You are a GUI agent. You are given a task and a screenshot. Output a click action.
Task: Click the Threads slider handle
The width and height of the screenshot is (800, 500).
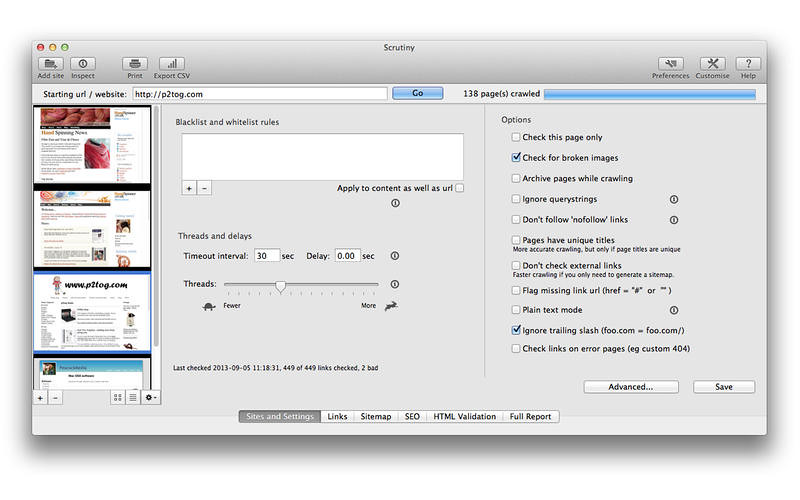point(281,285)
